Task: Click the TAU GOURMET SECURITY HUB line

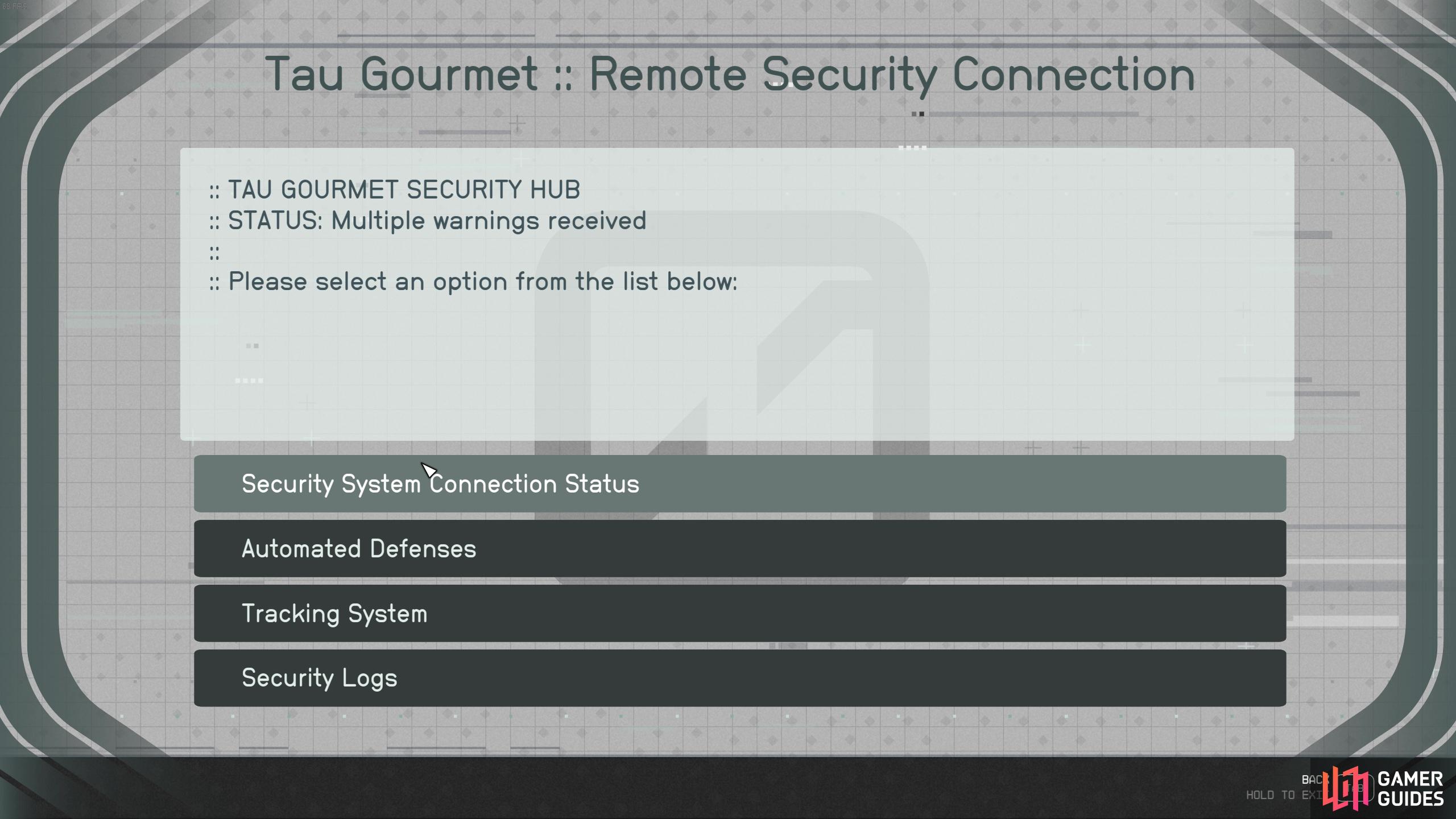Action: coord(395,189)
